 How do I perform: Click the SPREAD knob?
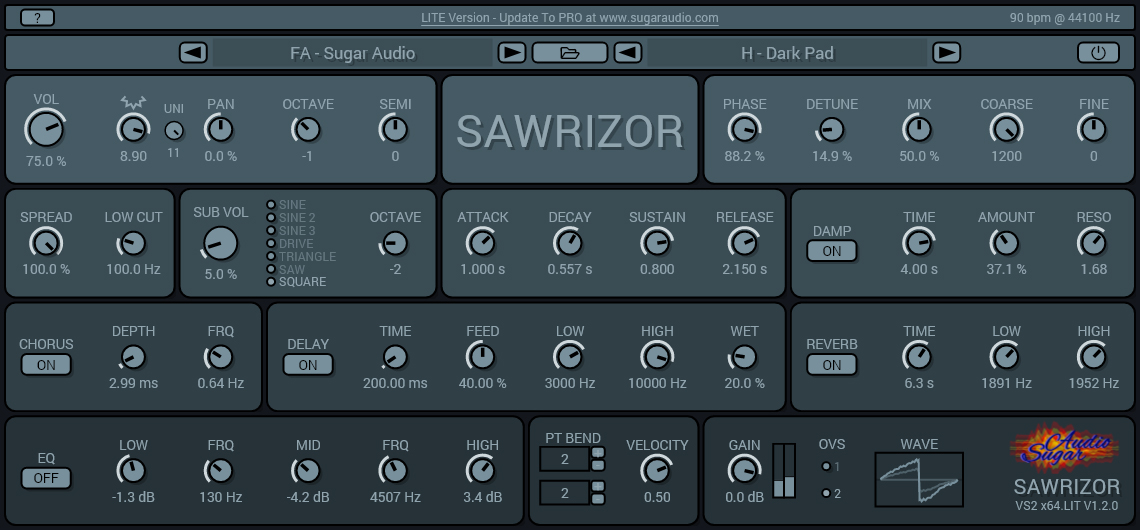(46, 243)
